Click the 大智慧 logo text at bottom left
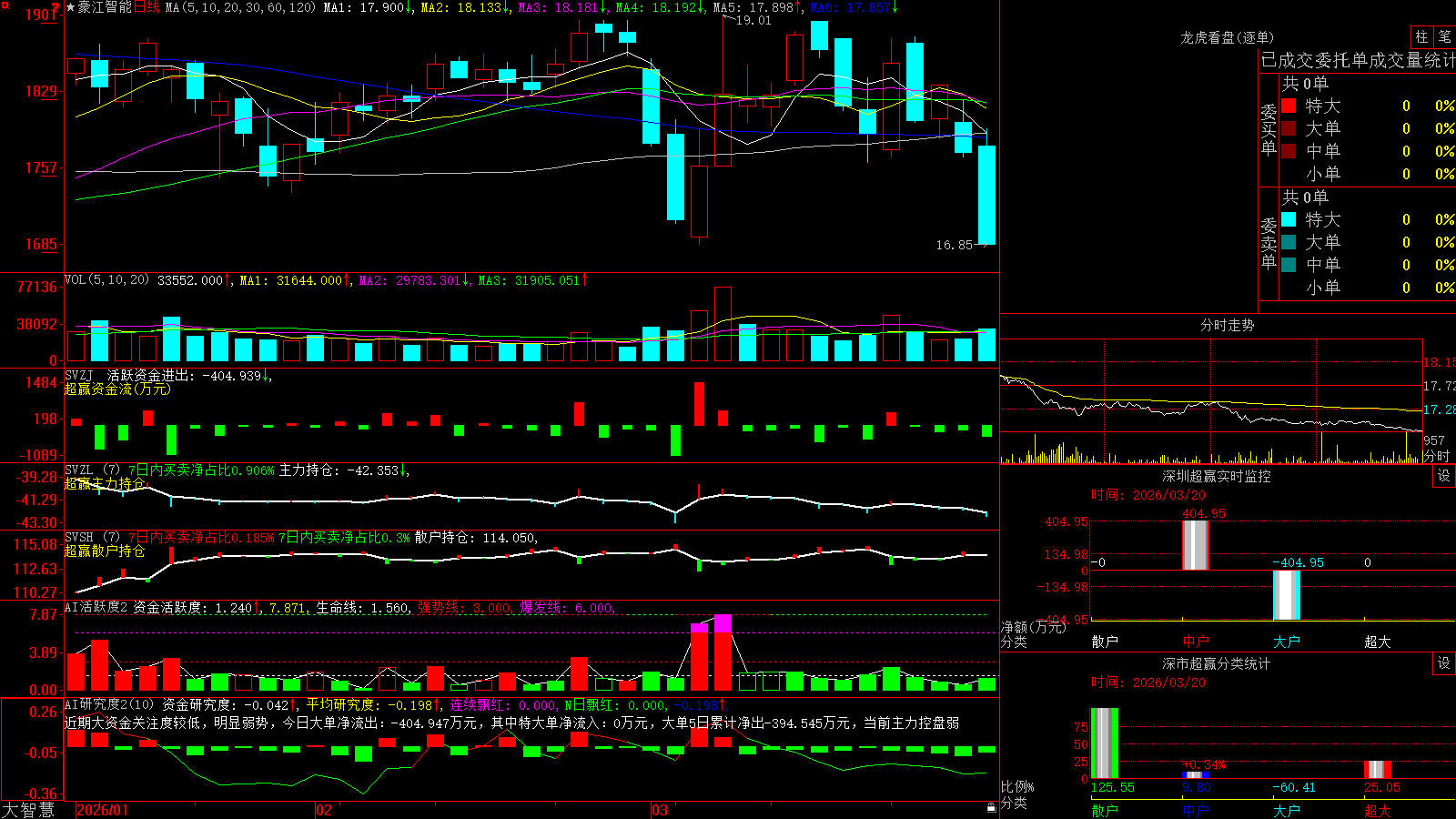The height and width of the screenshot is (819, 1456). pyautogui.click(x=28, y=810)
